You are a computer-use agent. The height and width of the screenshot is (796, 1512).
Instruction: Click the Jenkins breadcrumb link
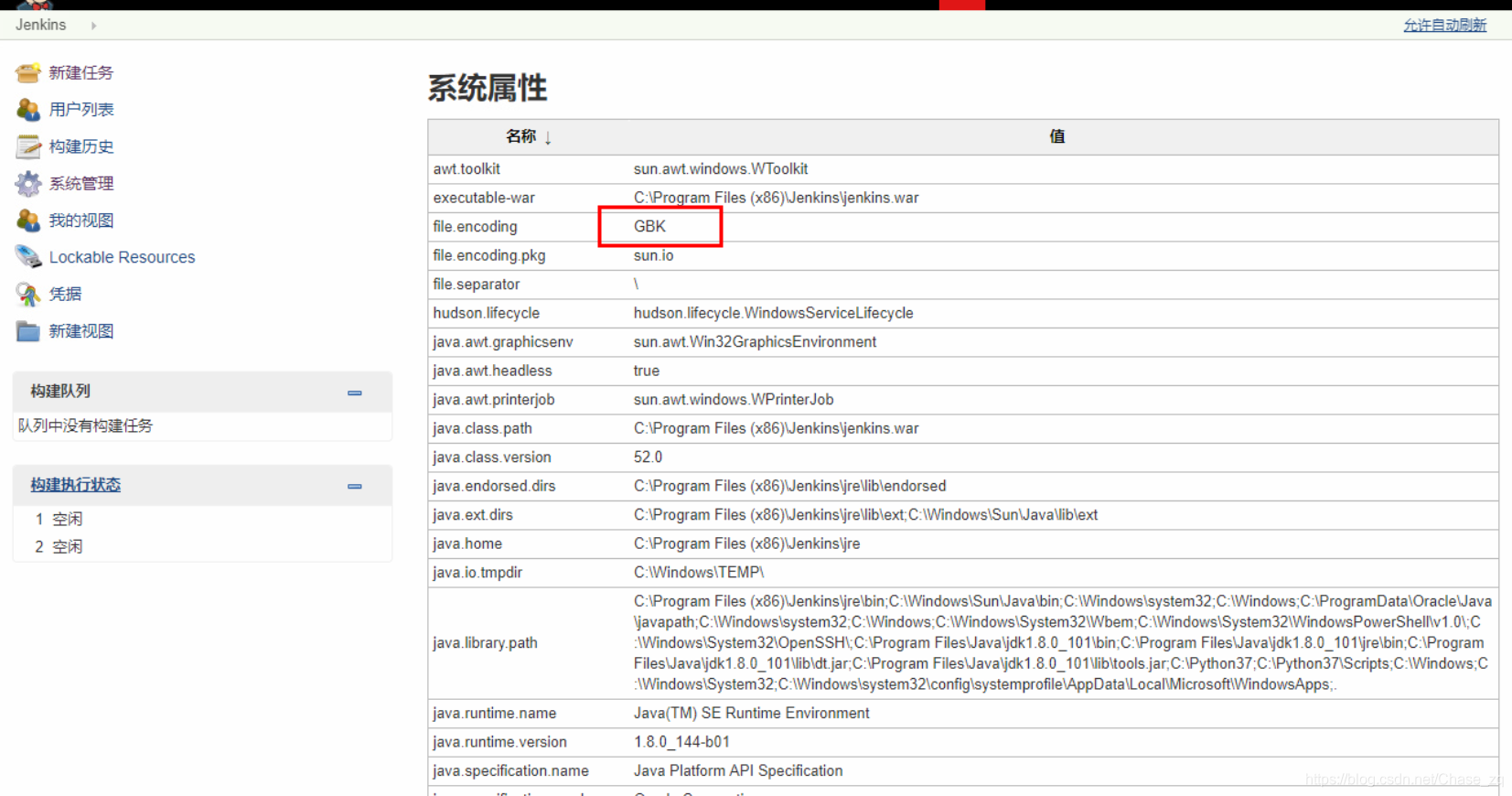40,25
